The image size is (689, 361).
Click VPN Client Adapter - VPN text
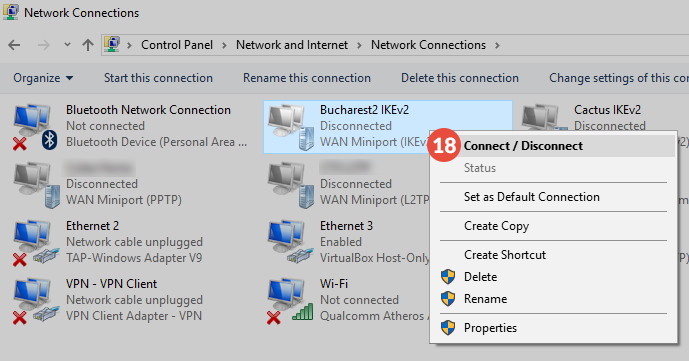click(x=134, y=316)
